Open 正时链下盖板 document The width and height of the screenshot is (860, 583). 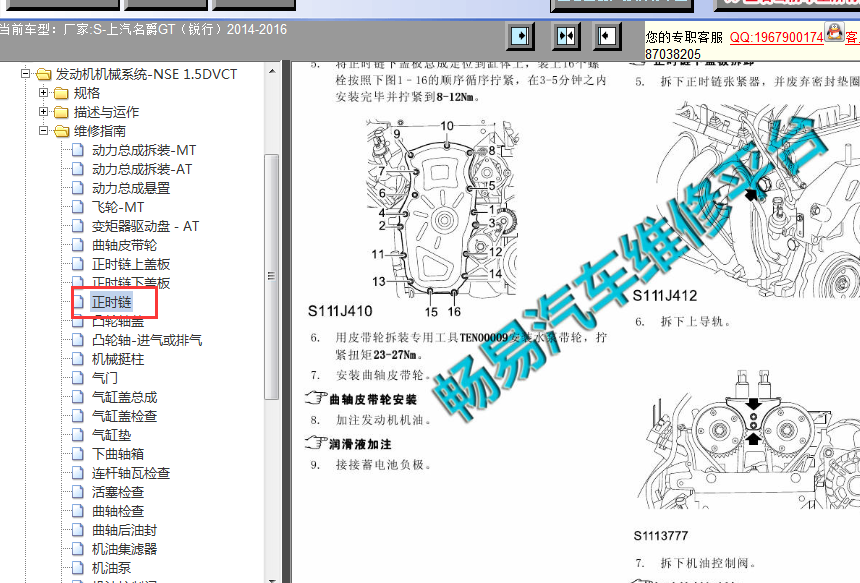(131, 283)
